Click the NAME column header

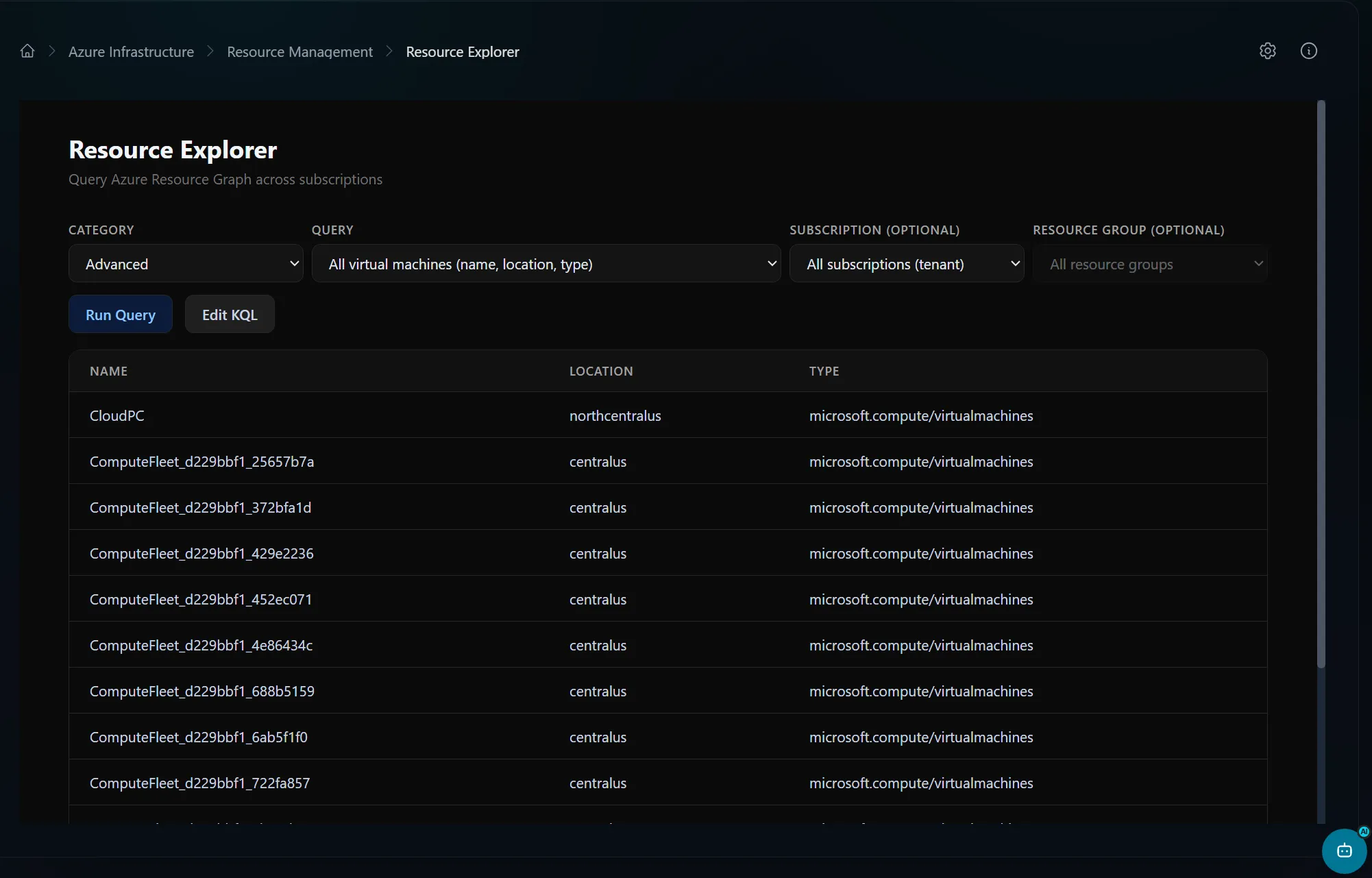[x=108, y=371]
